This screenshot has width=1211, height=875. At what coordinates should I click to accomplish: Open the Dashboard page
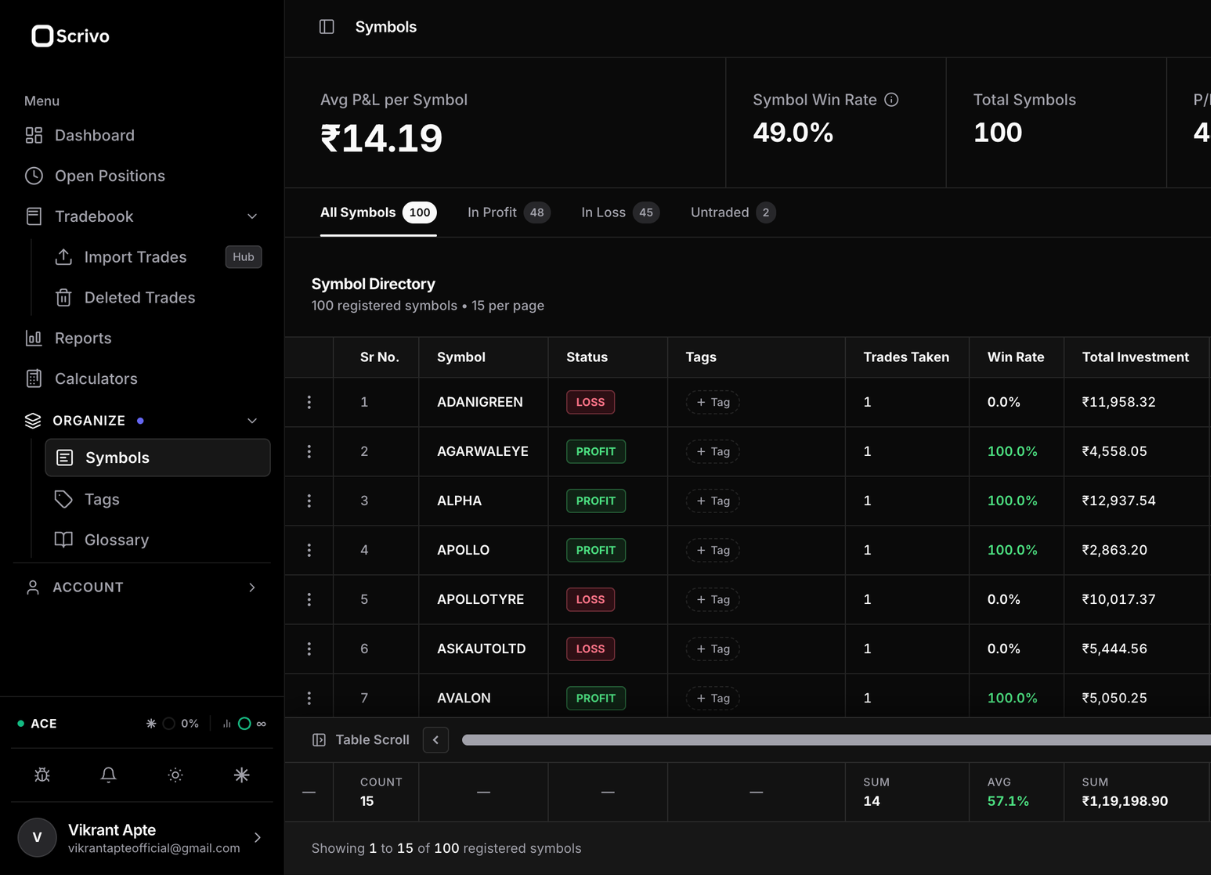94,135
